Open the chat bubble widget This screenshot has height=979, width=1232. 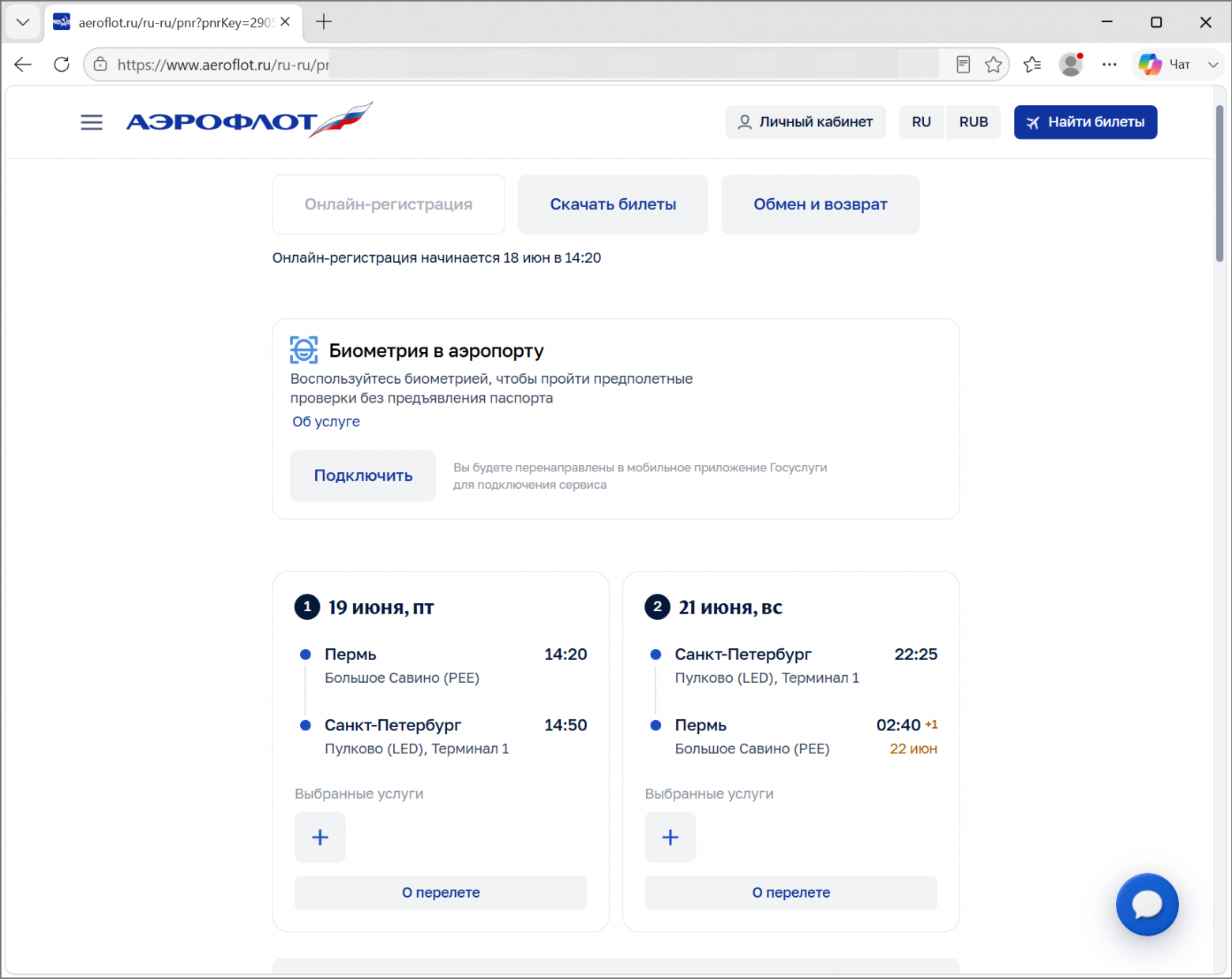coord(1147,905)
